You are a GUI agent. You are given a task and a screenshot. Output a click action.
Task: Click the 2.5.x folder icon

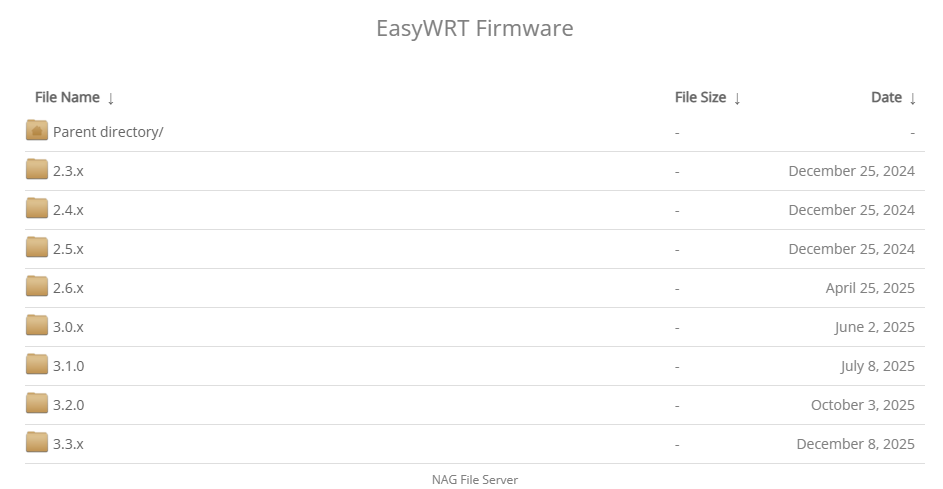coord(37,248)
